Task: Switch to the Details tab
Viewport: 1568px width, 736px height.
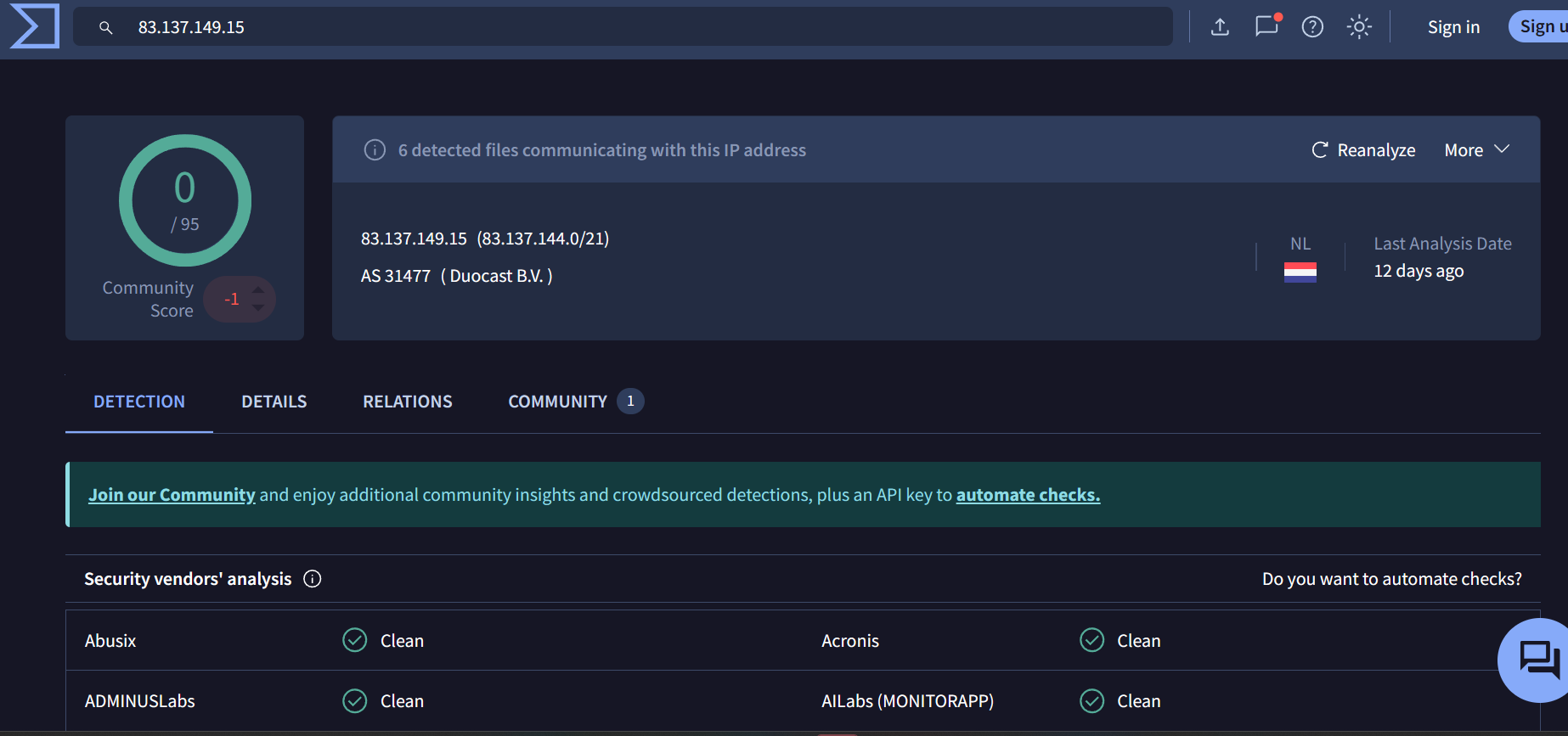Action: tap(274, 402)
